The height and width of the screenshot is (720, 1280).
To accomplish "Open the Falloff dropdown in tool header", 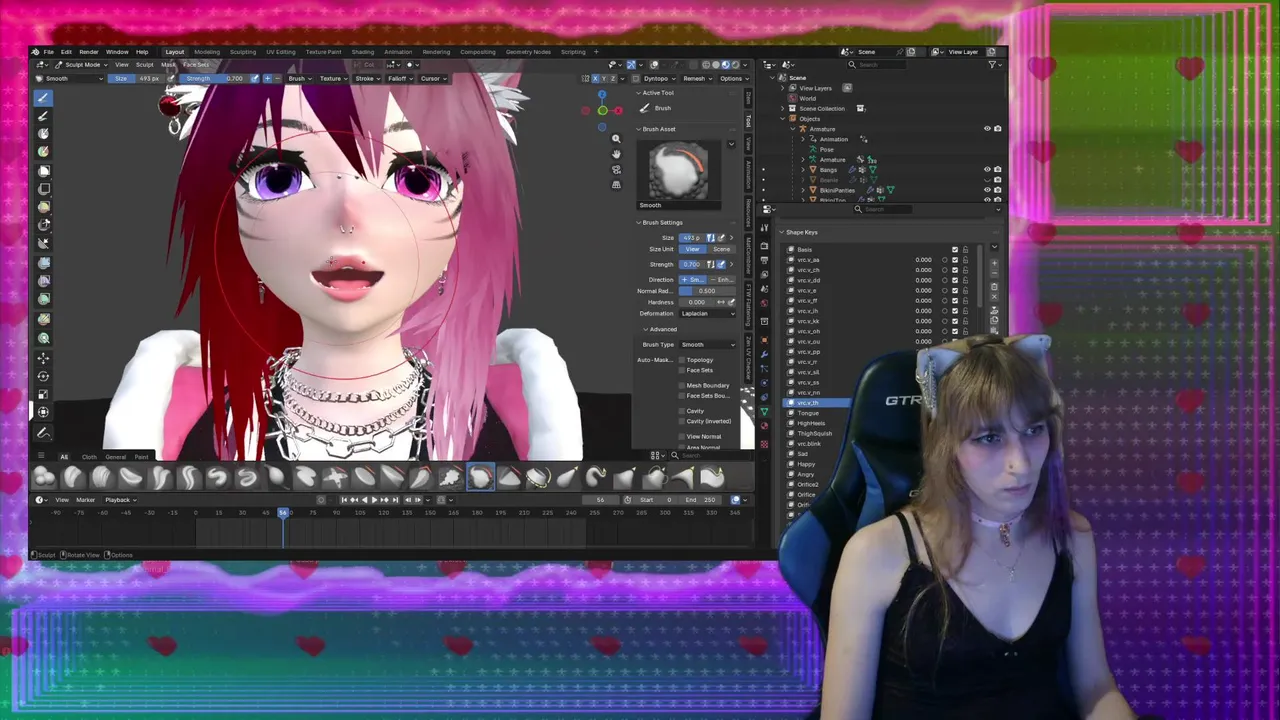I will pos(400,78).
